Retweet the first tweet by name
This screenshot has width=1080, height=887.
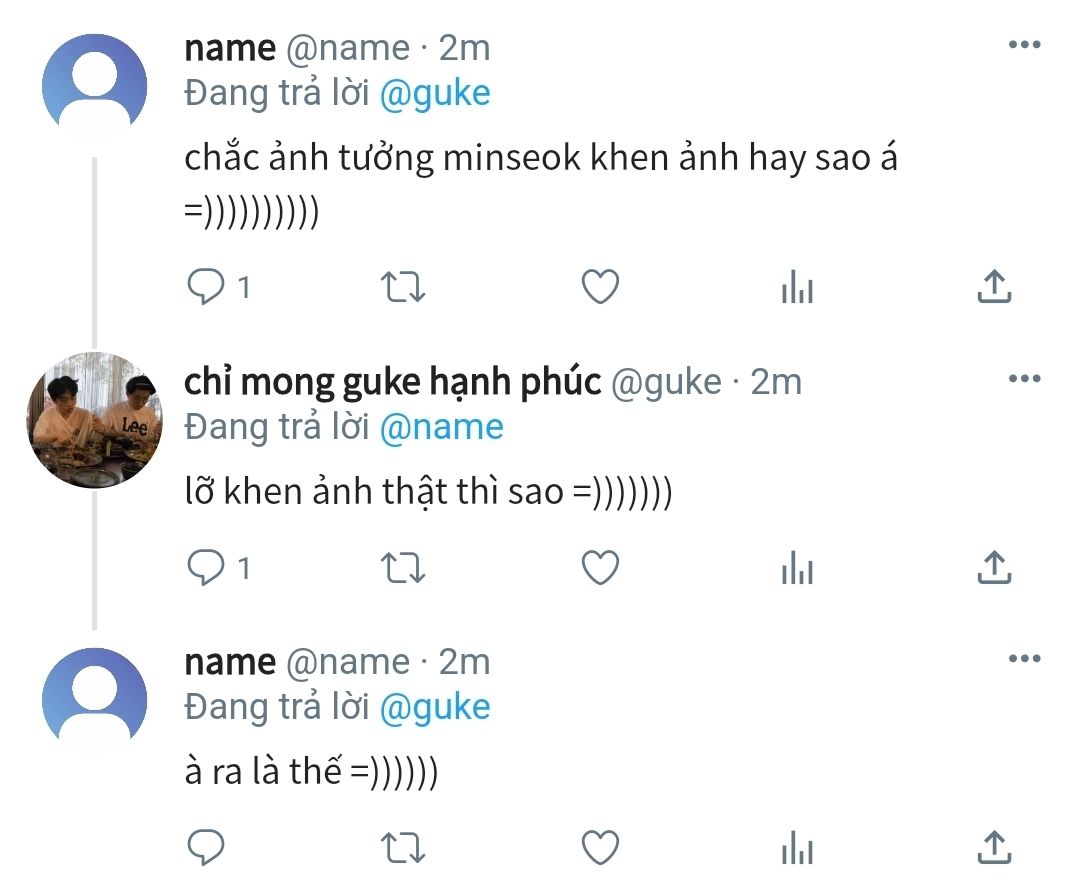405,288
